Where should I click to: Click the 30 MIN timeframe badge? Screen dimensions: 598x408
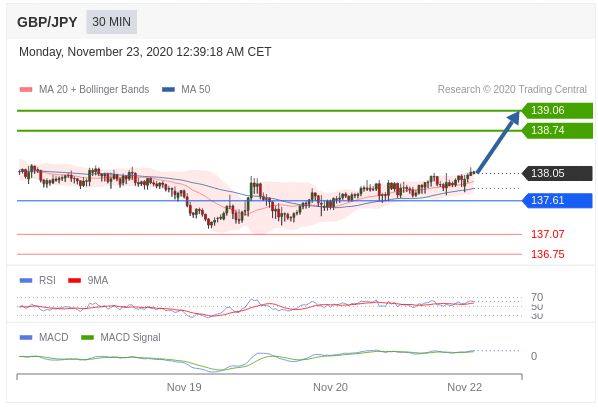(111, 22)
